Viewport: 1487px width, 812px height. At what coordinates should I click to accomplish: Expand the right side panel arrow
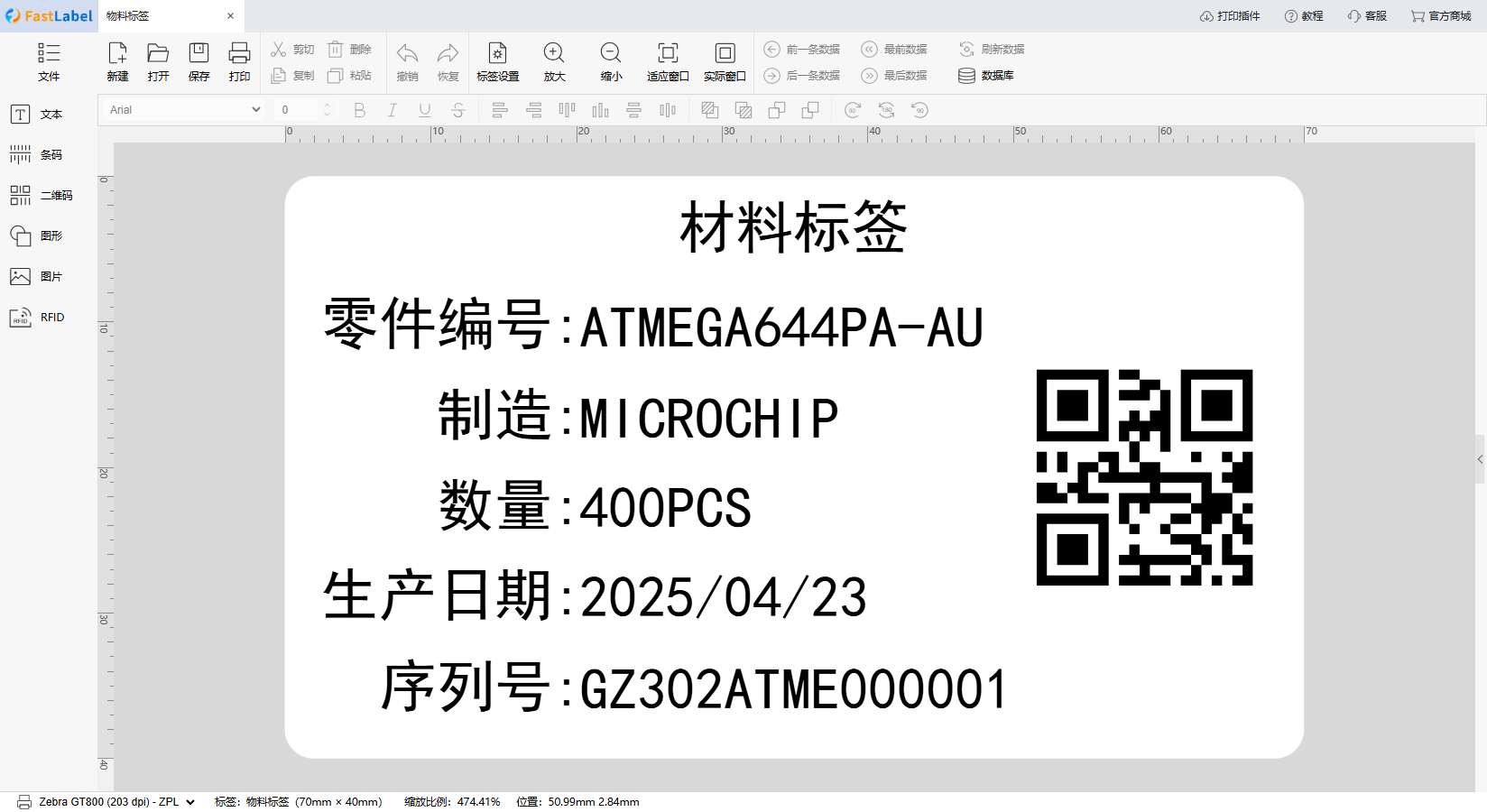tap(1481, 459)
